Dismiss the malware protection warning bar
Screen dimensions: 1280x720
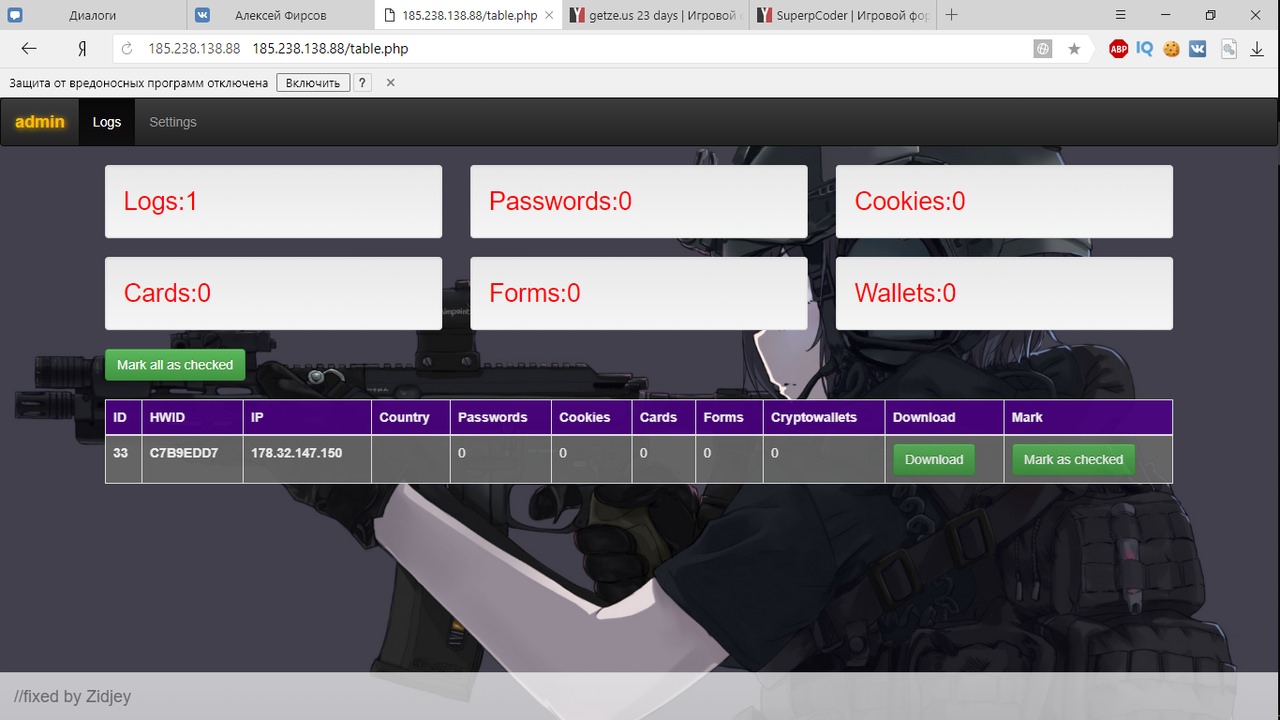(x=391, y=83)
